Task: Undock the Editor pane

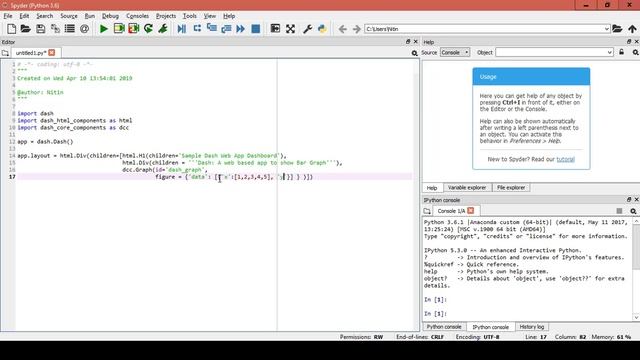Action: [408, 42]
